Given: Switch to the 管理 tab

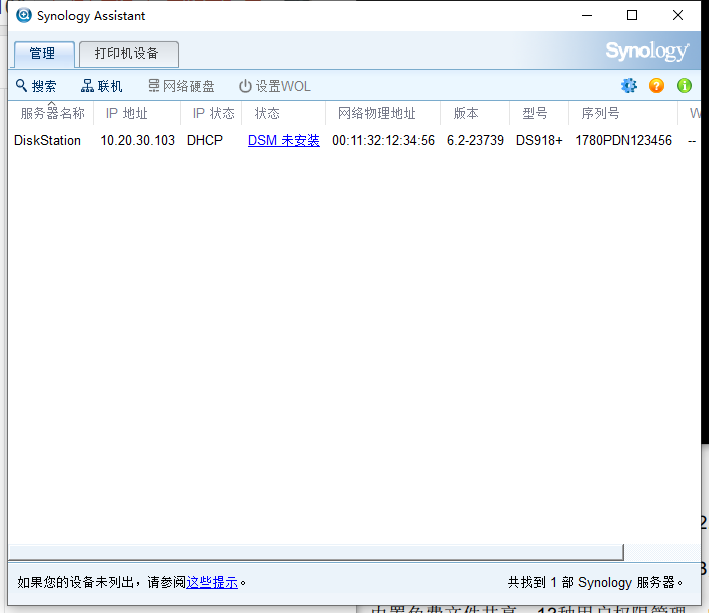Looking at the screenshot, I should 44,54.
